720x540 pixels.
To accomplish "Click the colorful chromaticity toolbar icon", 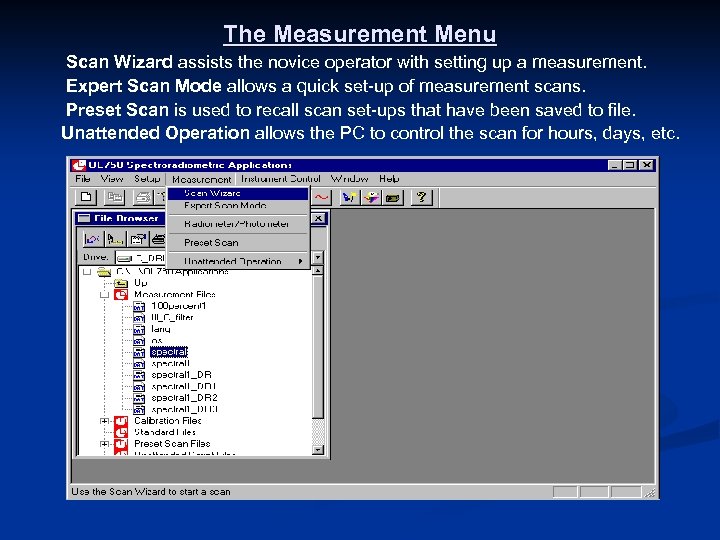I will click(371, 198).
